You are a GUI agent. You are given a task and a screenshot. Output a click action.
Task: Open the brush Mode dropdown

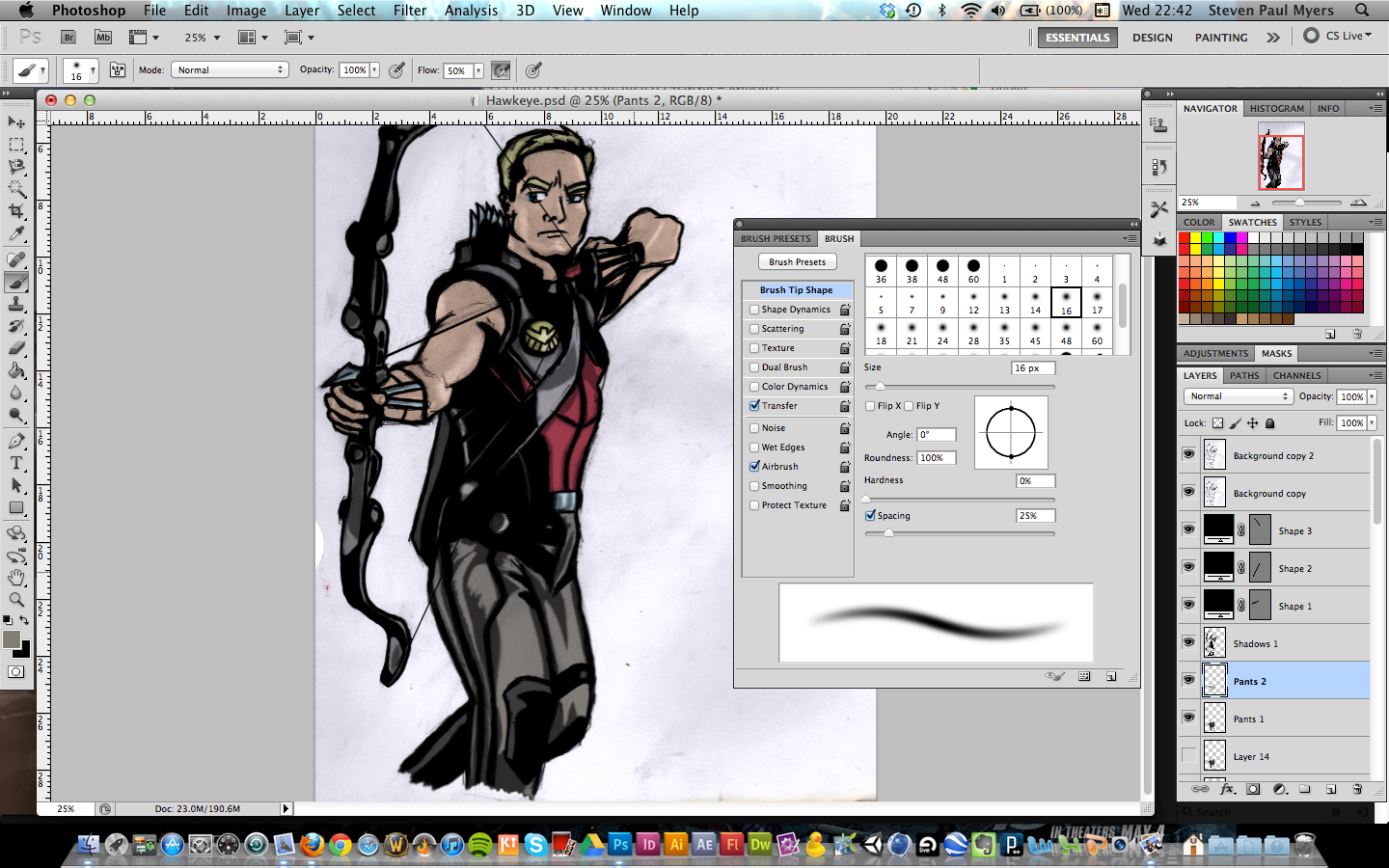[230, 70]
